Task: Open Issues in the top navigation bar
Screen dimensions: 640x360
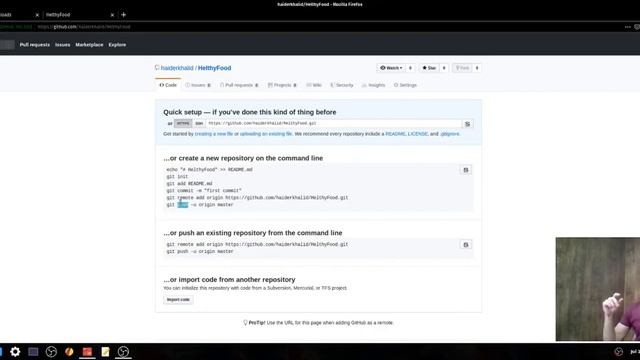Action: pyautogui.click(x=62, y=44)
